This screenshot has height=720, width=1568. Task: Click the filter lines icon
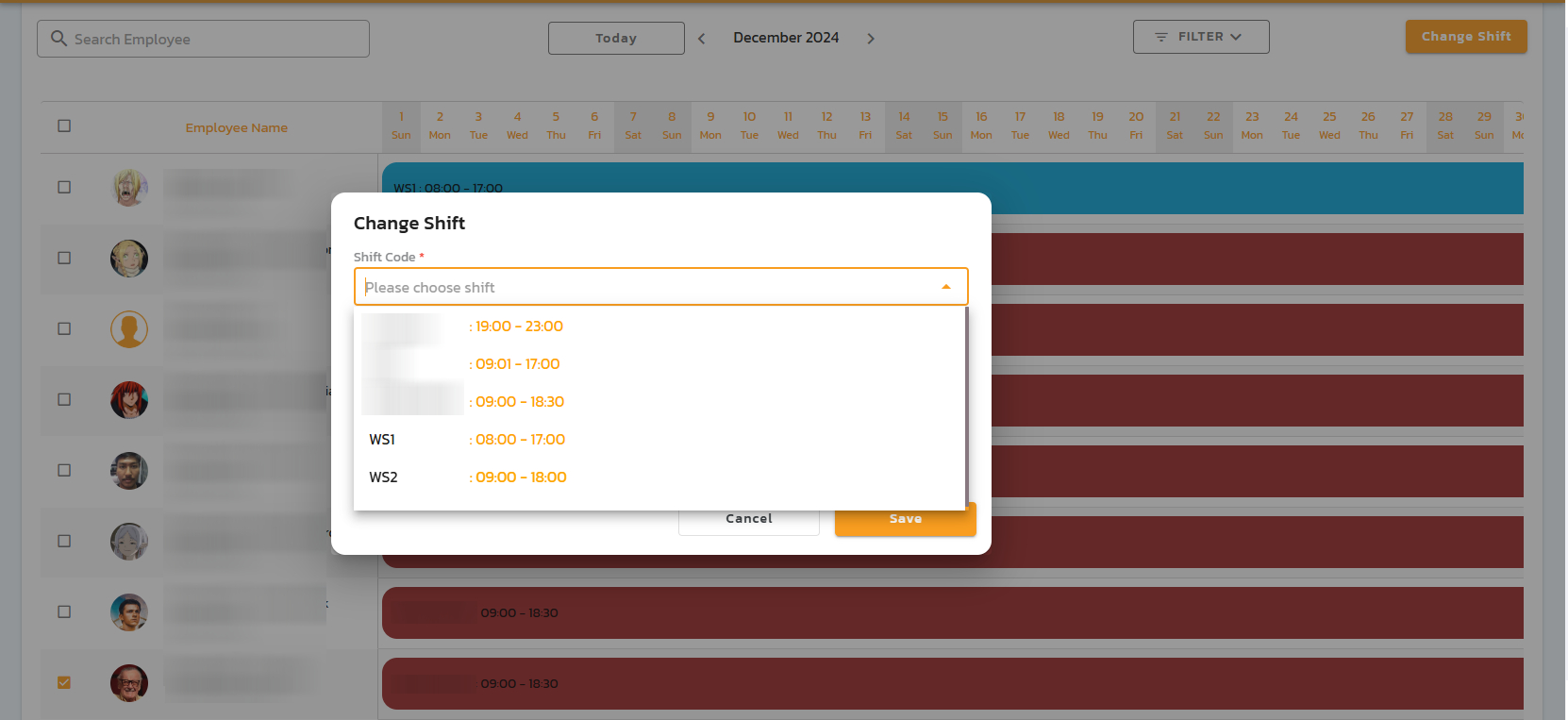click(1161, 37)
